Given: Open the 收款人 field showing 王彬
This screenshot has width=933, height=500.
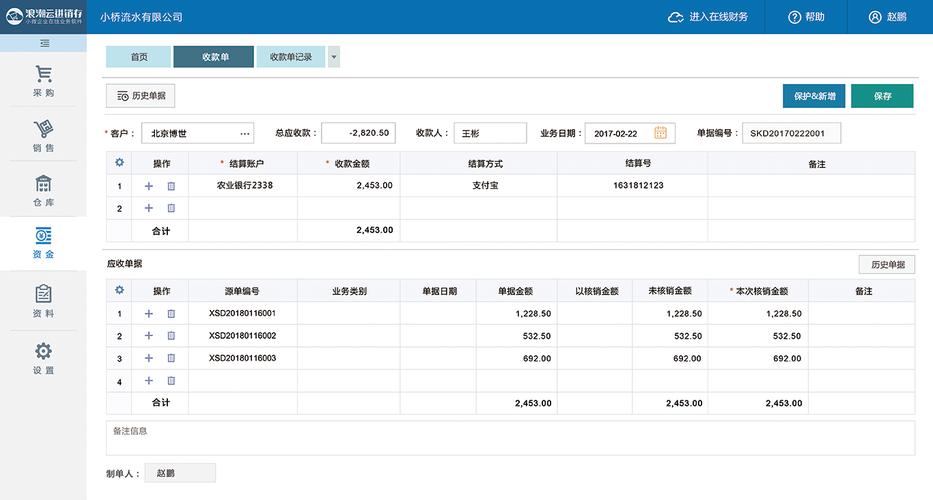Looking at the screenshot, I should (490, 133).
